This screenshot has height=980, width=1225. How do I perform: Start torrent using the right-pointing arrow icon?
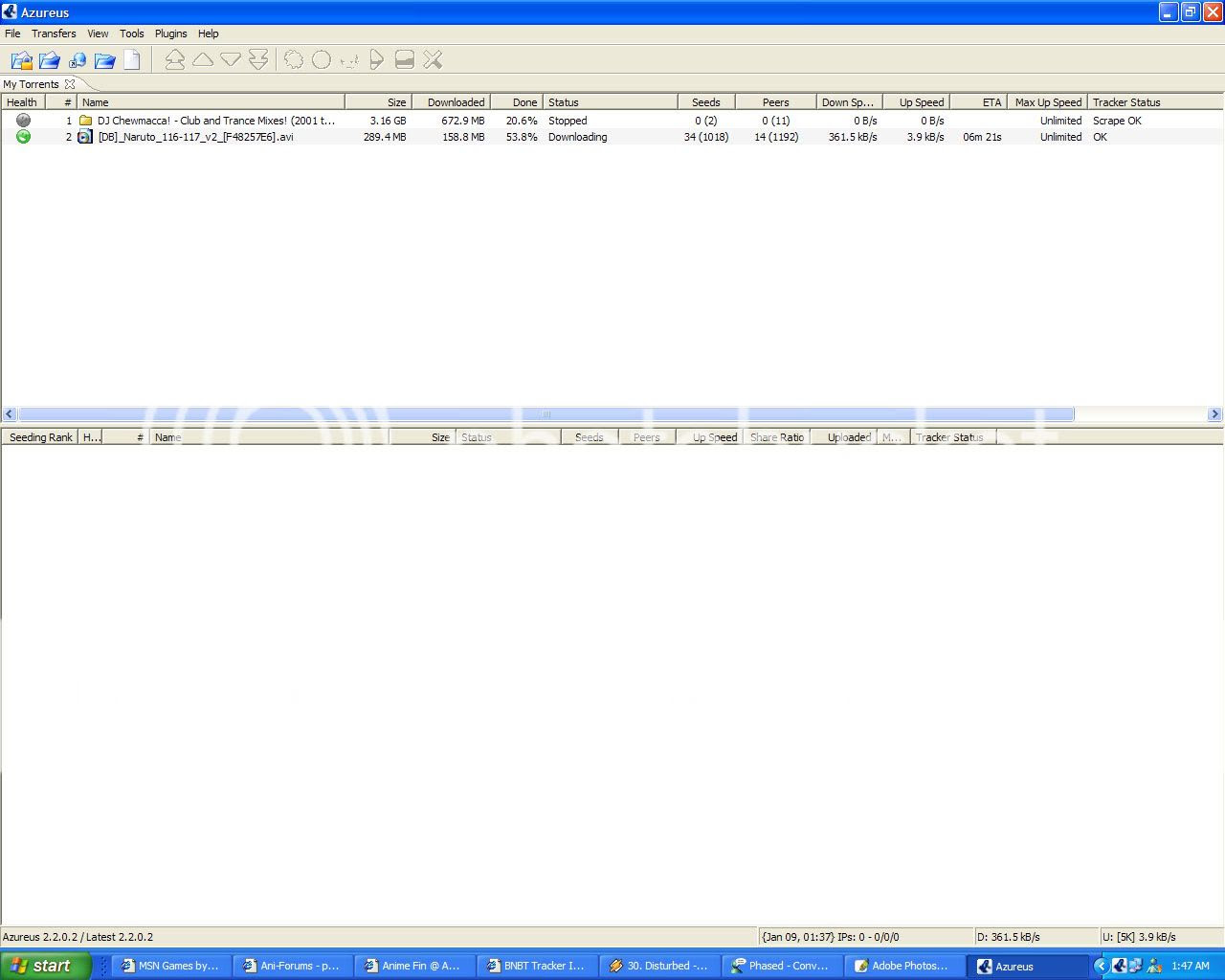[x=376, y=60]
